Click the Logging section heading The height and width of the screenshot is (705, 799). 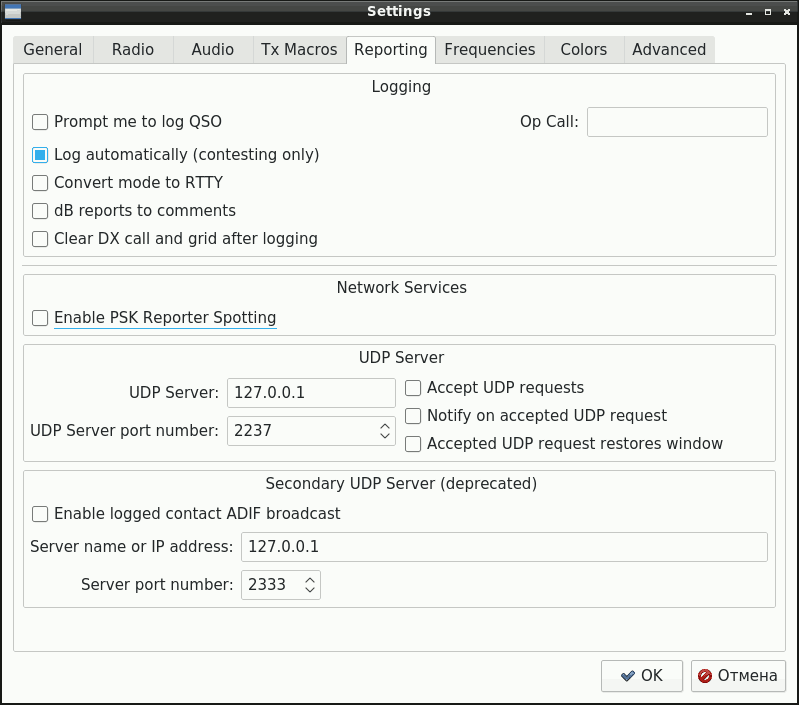[x=401, y=87]
